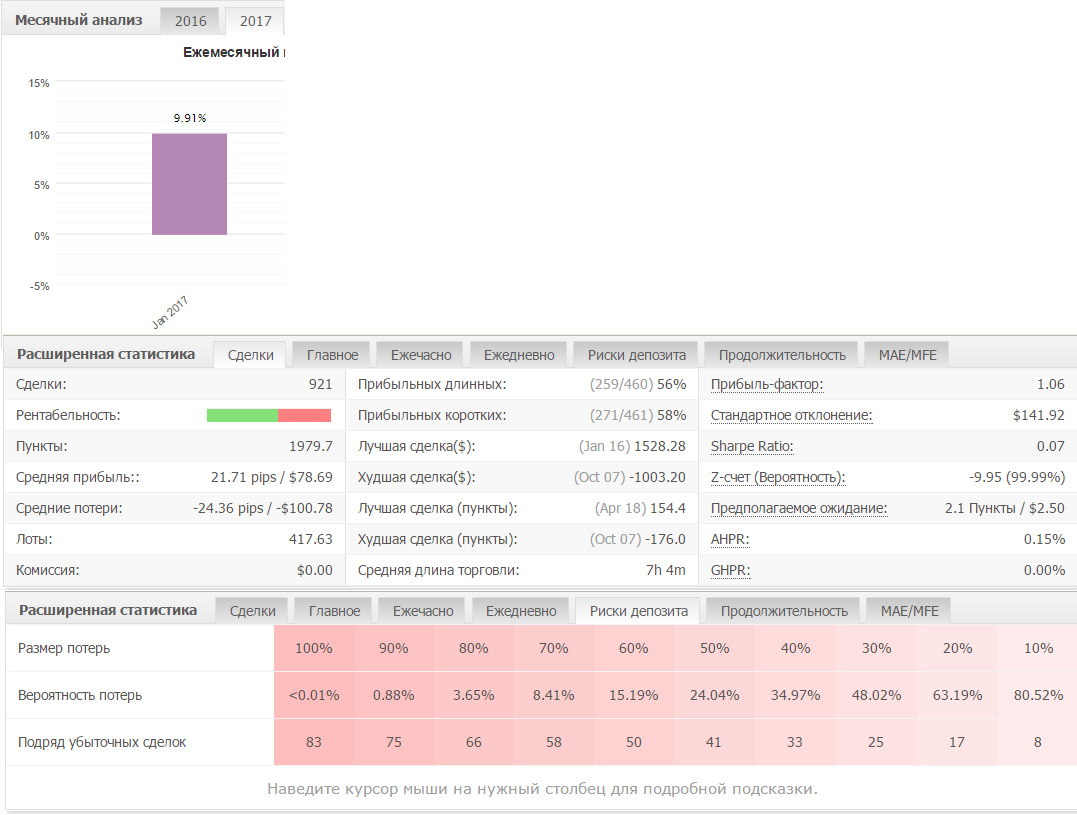The height and width of the screenshot is (815, 1077).
Task: Click the Пункты value 1979.7
Action: pos(310,446)
